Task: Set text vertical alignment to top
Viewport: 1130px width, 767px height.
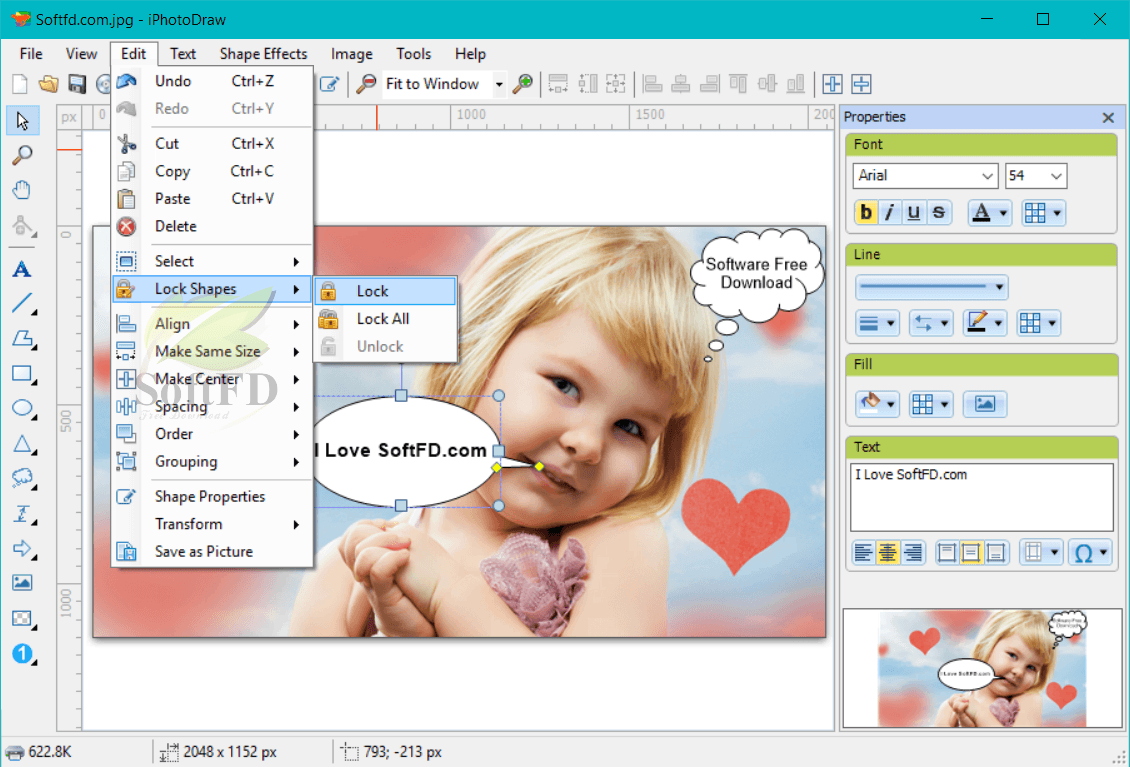Action: pyautogui.click(x=946, y=553)
